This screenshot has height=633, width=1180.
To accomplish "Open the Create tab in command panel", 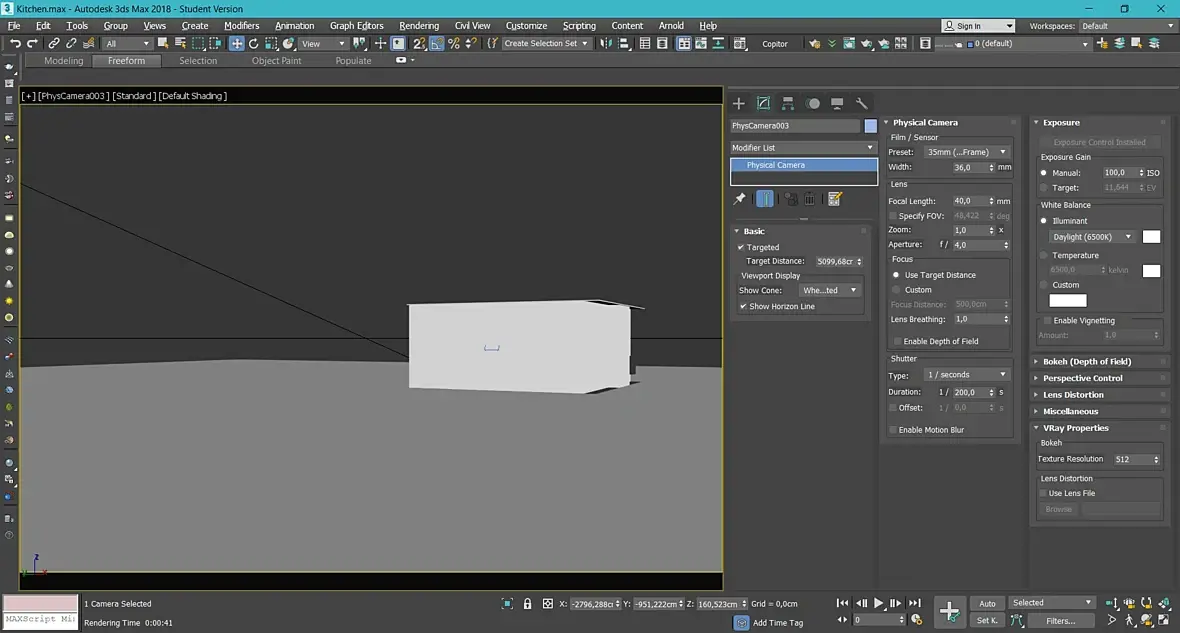I will [739, 103].
